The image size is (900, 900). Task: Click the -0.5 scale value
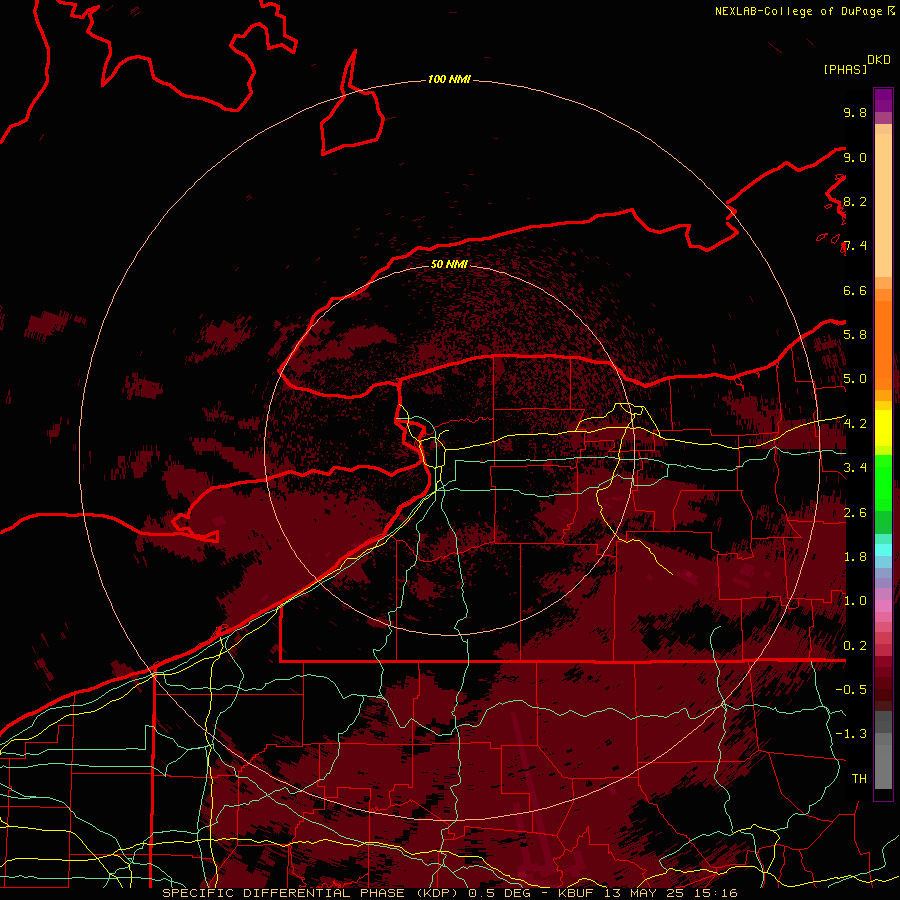coord(851,690)
